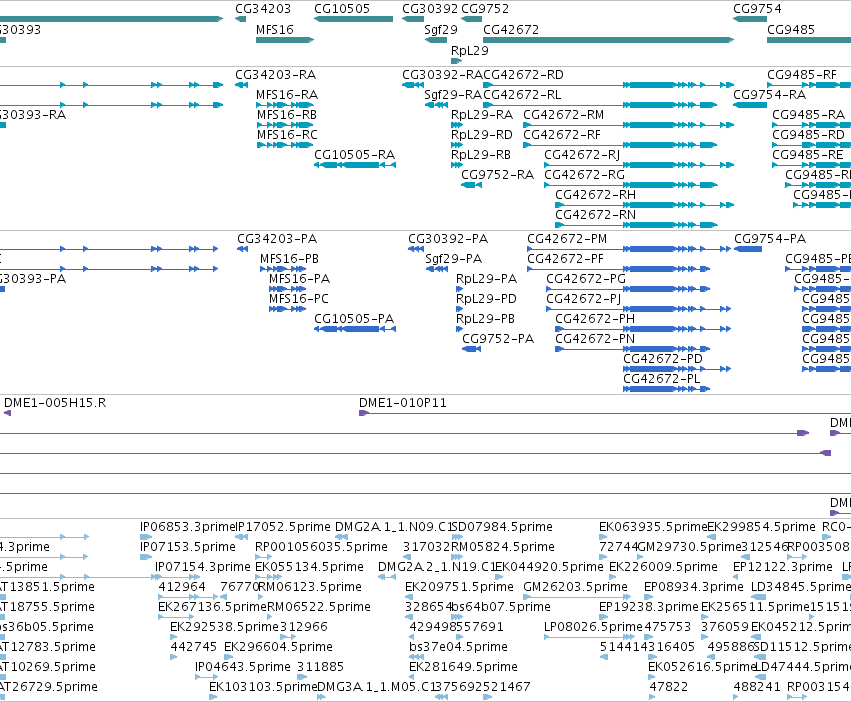Open the CG30392 gene label
This screenshot has height=702, width=851.
click(x=430, y=9)
